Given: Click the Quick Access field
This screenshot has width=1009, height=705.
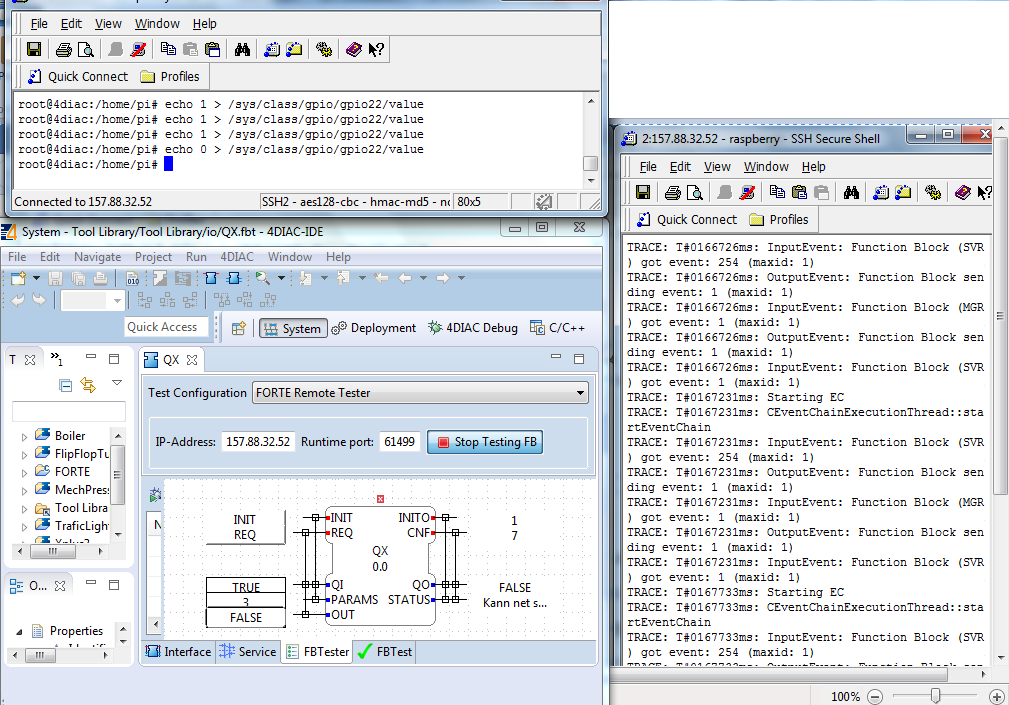Looking at the screenshot, I should click(167, 327).
